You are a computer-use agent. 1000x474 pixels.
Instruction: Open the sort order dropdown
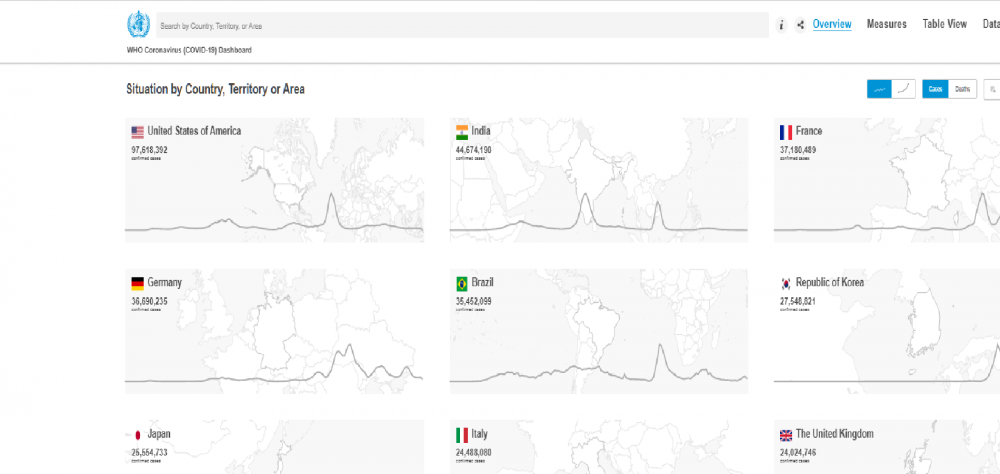[993, 89]
